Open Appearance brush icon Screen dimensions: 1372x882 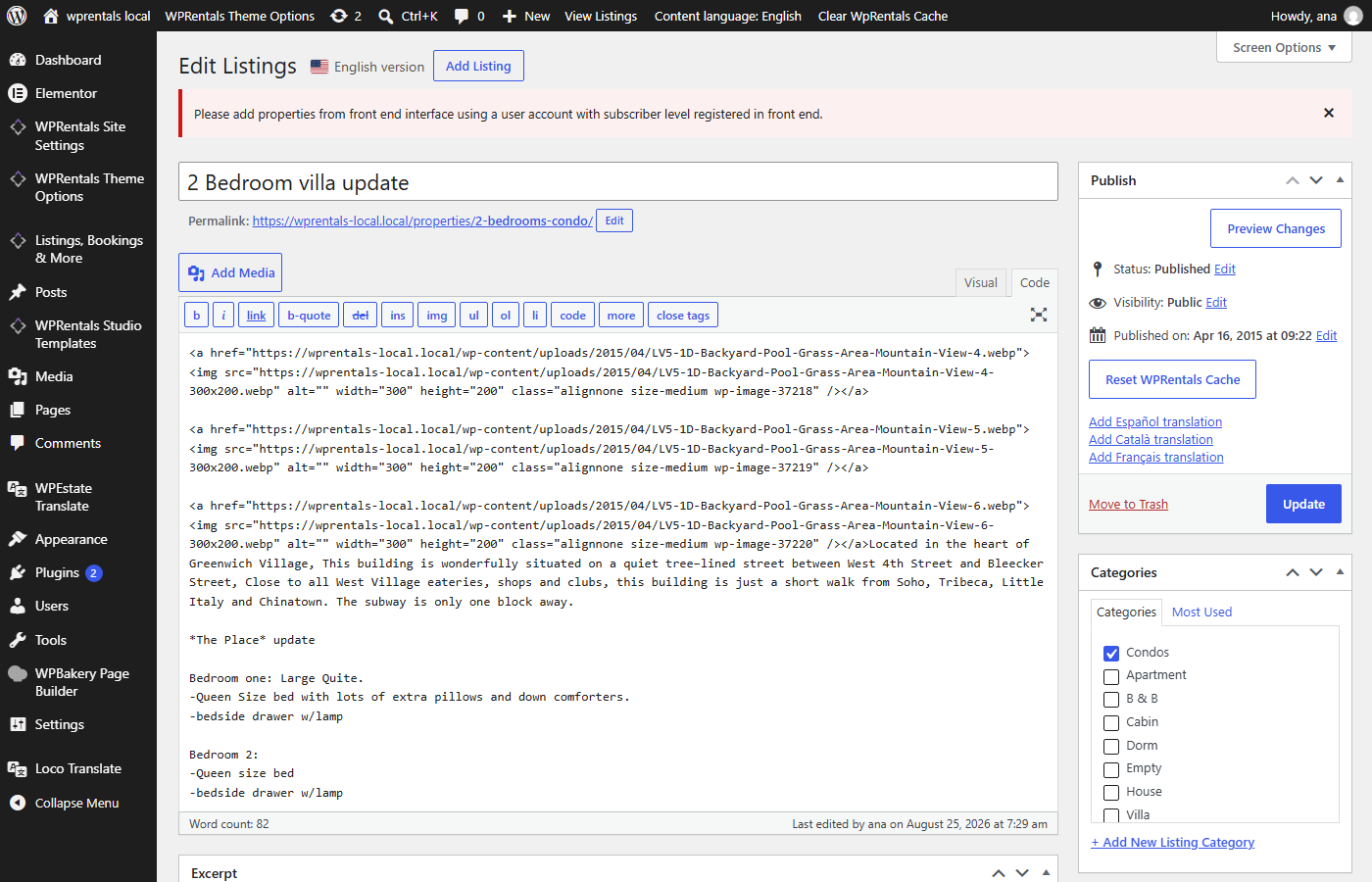tap(18, 539)
